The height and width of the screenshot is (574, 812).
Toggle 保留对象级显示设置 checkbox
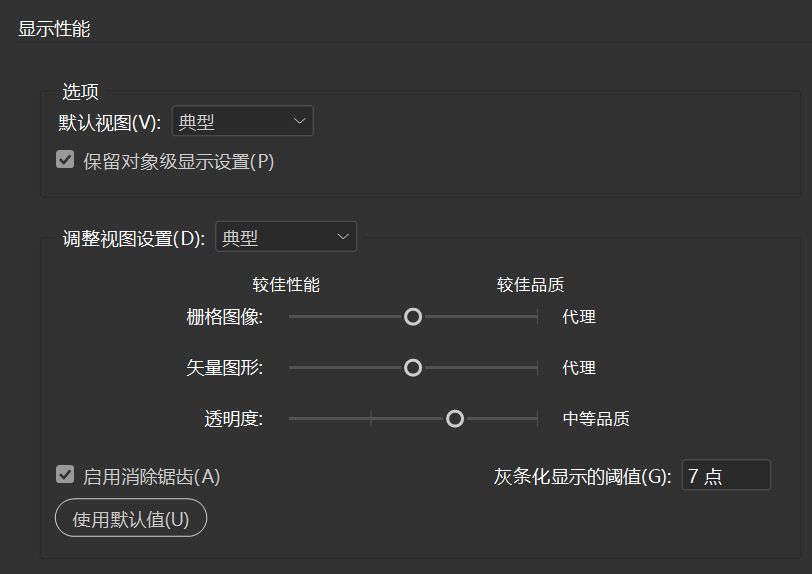[x=65, y=160]
